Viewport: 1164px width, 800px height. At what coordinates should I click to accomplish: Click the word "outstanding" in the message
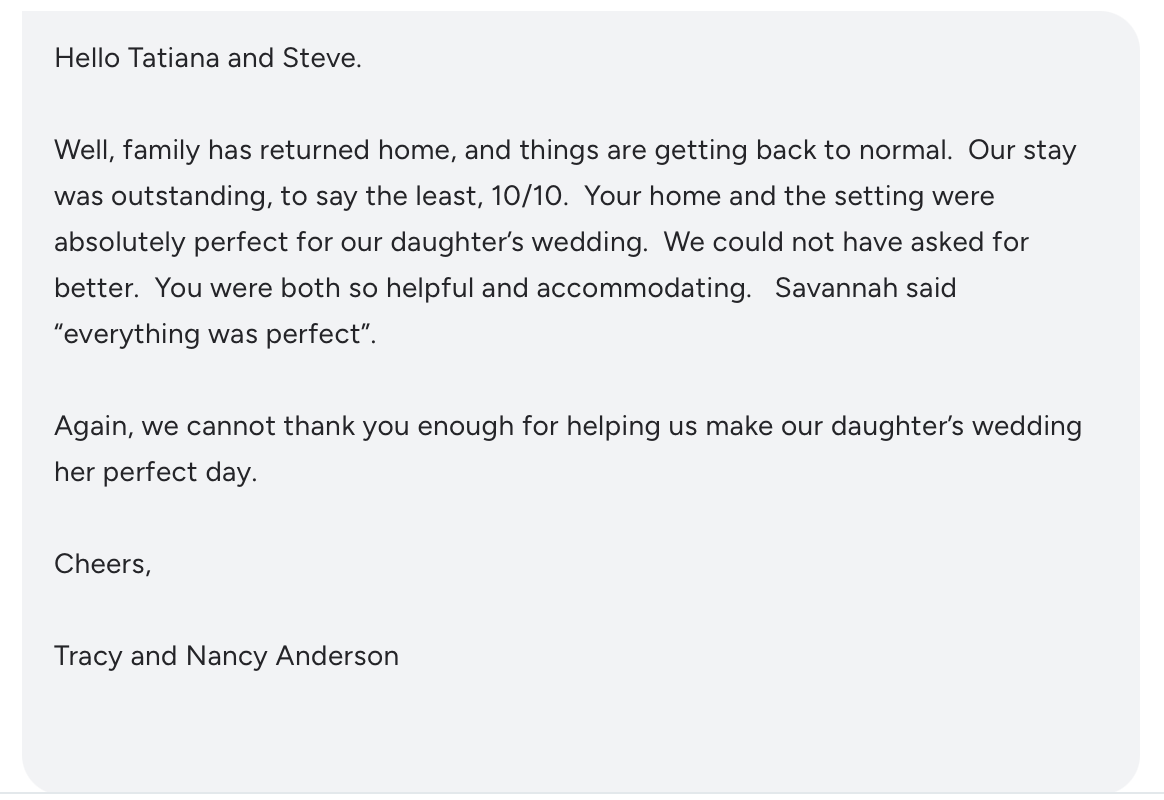click(x=188, y=196)
